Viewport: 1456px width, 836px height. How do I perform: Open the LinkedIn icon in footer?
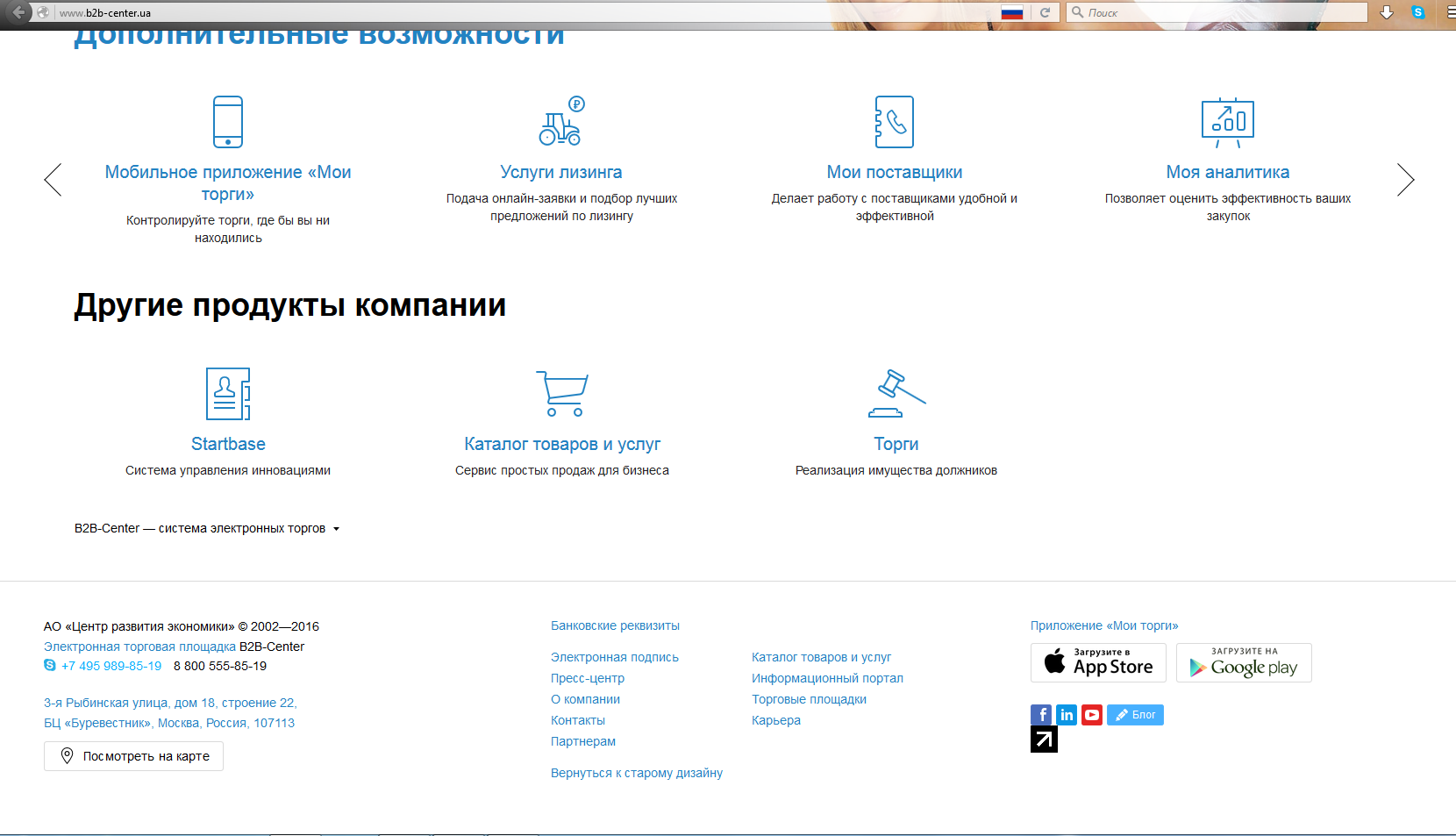coord(1067,715)
